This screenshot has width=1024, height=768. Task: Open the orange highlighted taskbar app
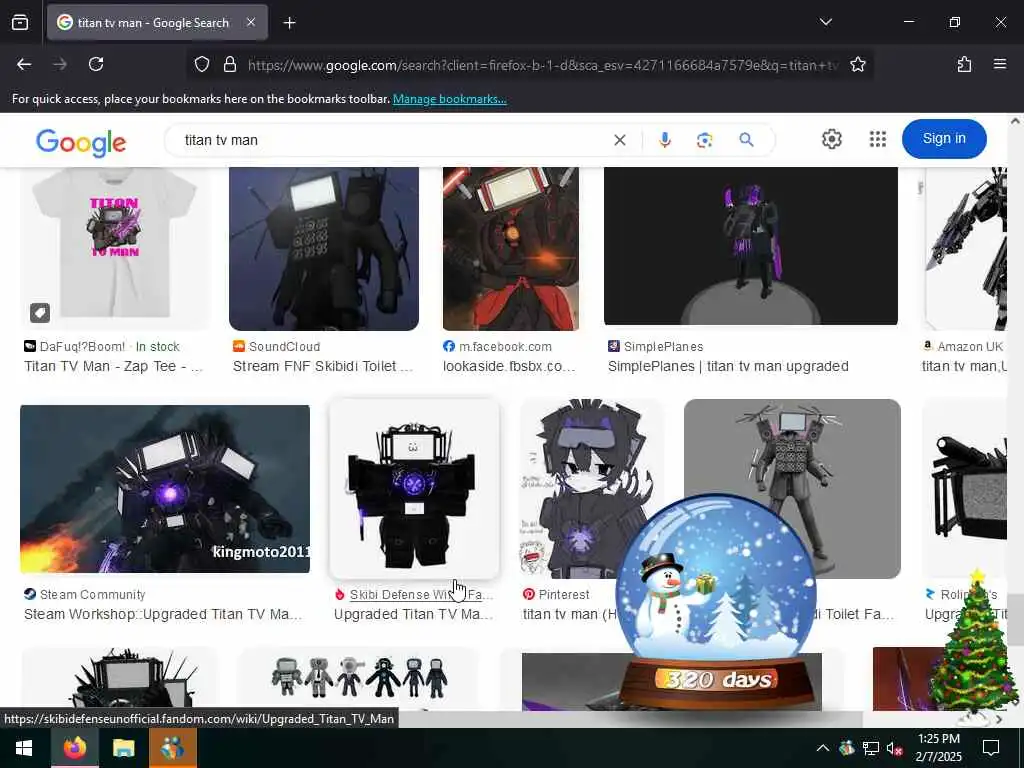[172, 748]
